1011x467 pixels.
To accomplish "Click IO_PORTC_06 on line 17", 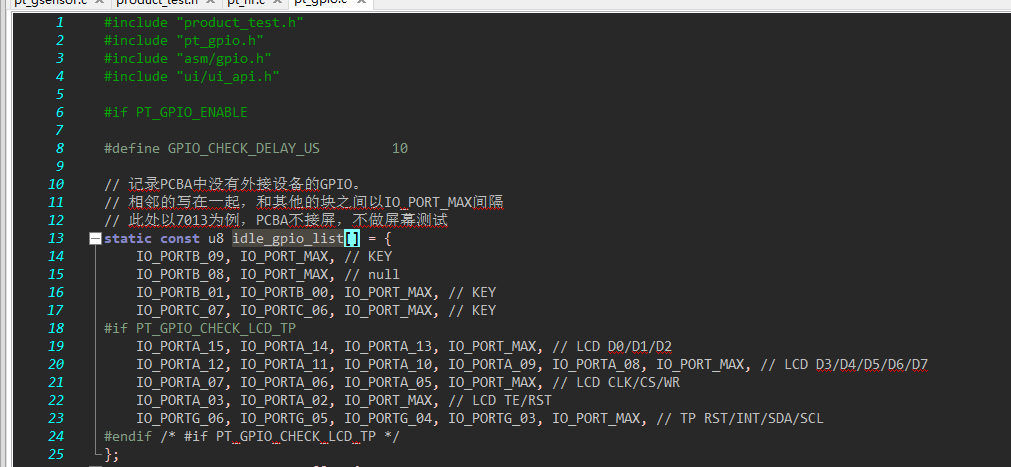I will (x=284, y=311).
